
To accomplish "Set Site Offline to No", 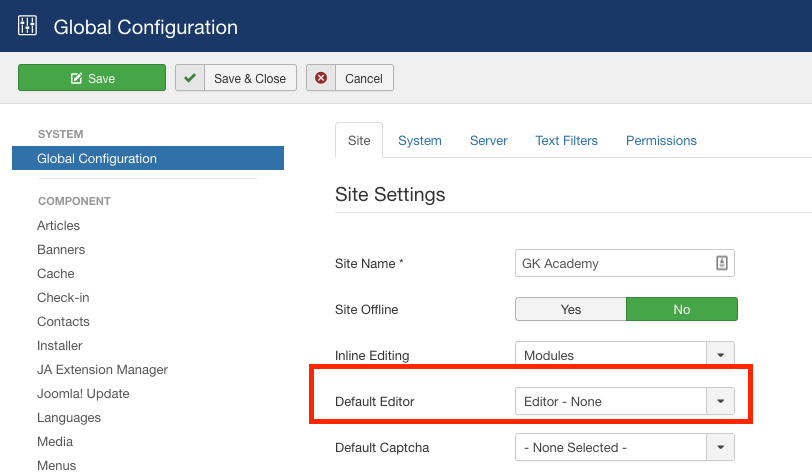I will [681, 310].
